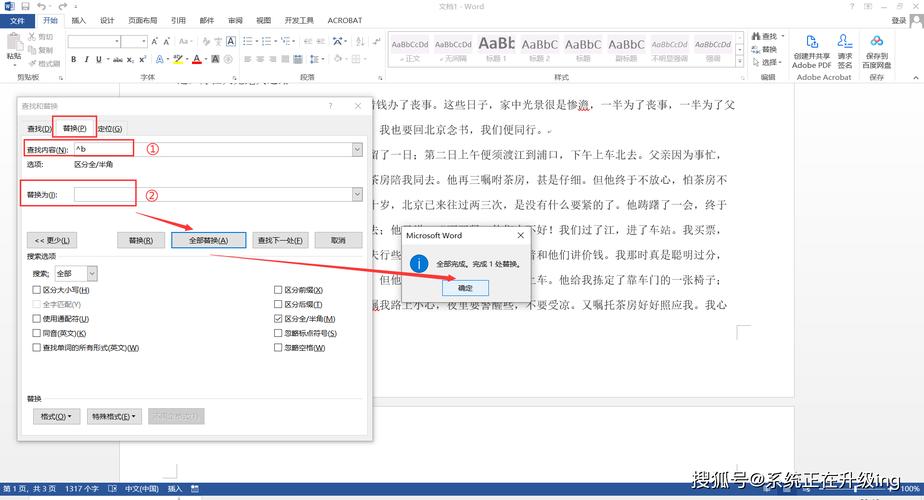Image resolution: width=924 pixels, height=500 pixels.
Task: Click the sort icon in paragraph group
Action: pyautogui.click(x=359, y=41)
